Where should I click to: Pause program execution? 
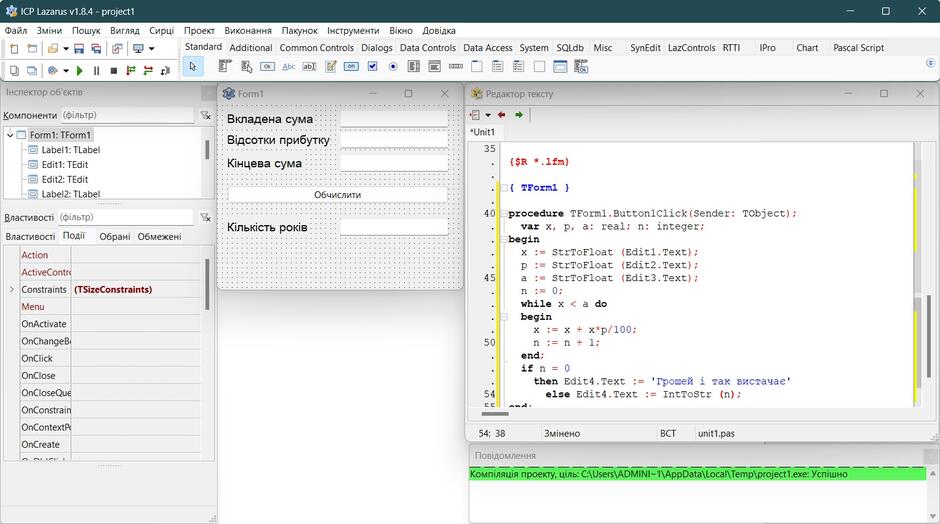point(96,71)
